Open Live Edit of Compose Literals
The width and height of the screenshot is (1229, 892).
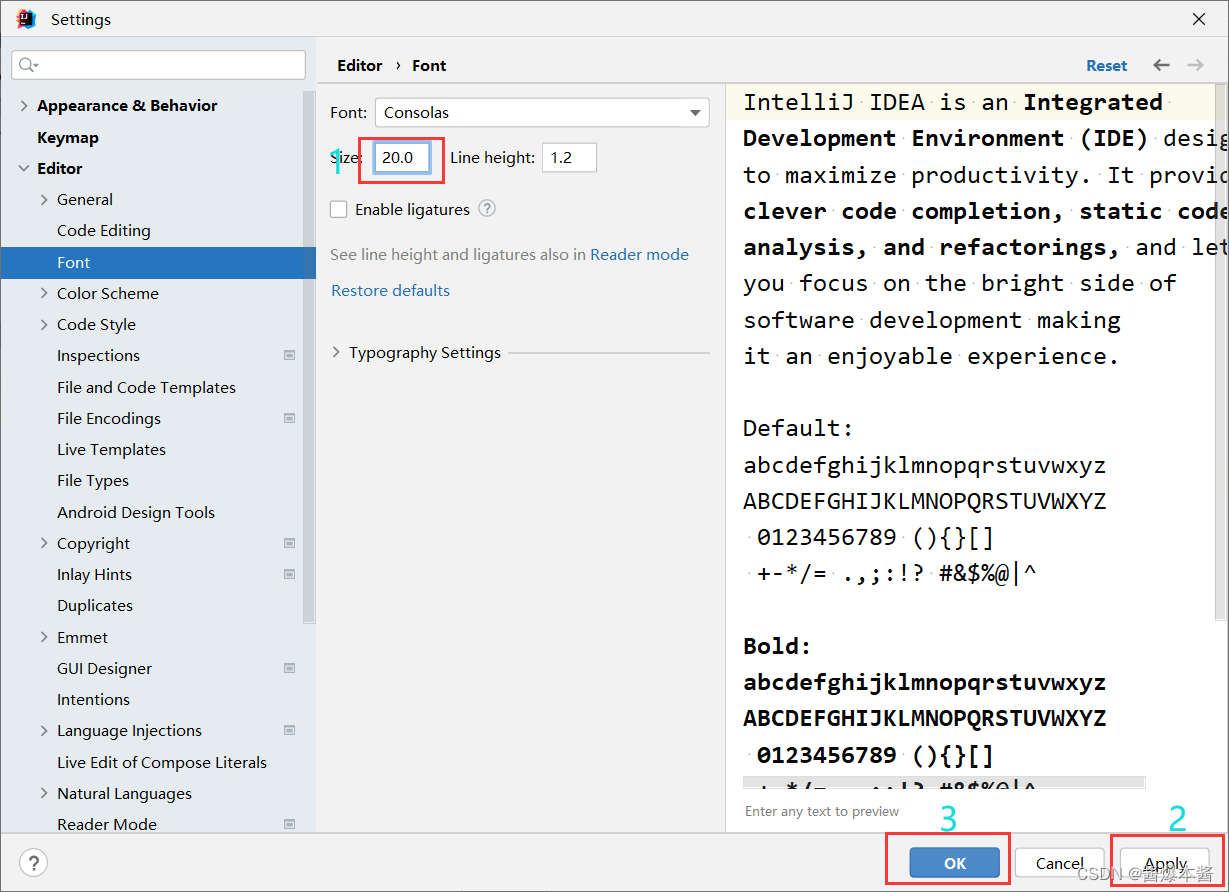coord(162,762)
